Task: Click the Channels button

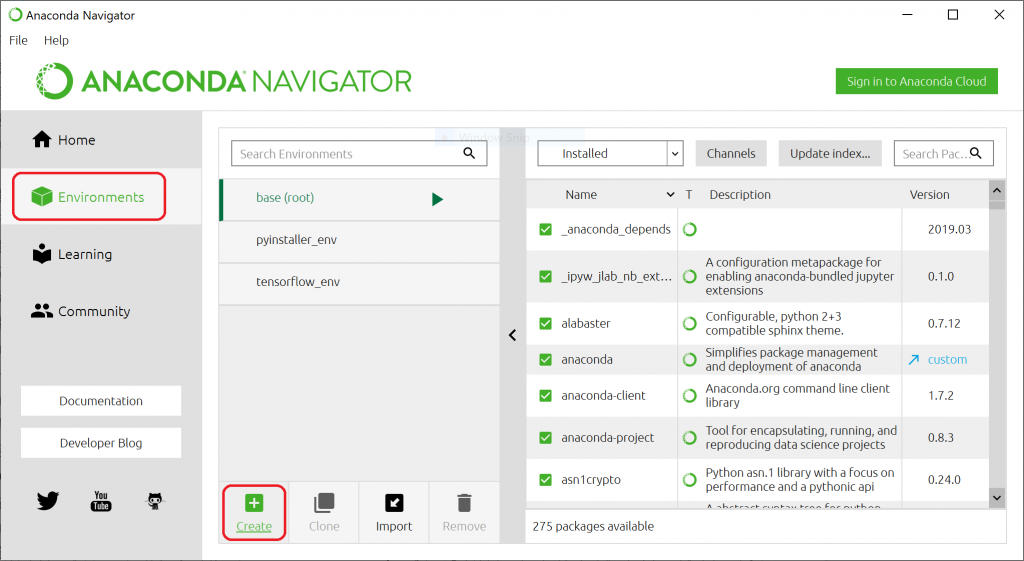Action: click(x=731, y=153)
